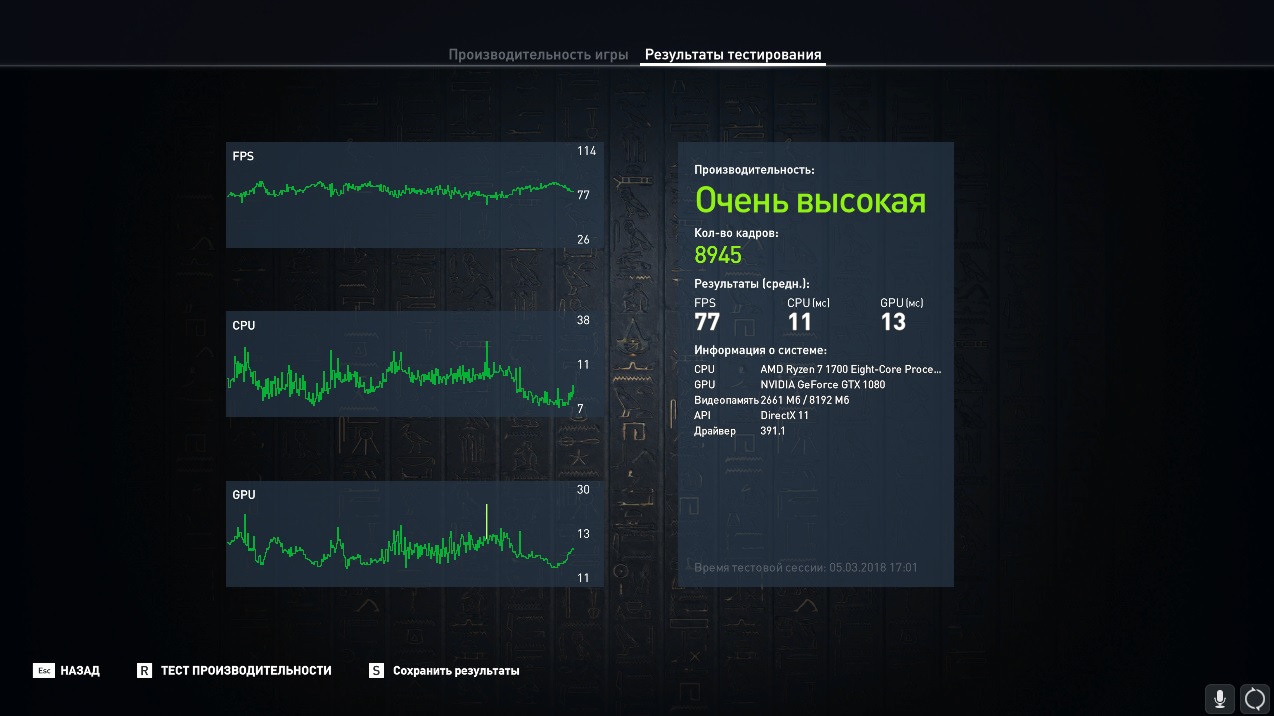Click Результаты (средн.): label

click(752, 284)
